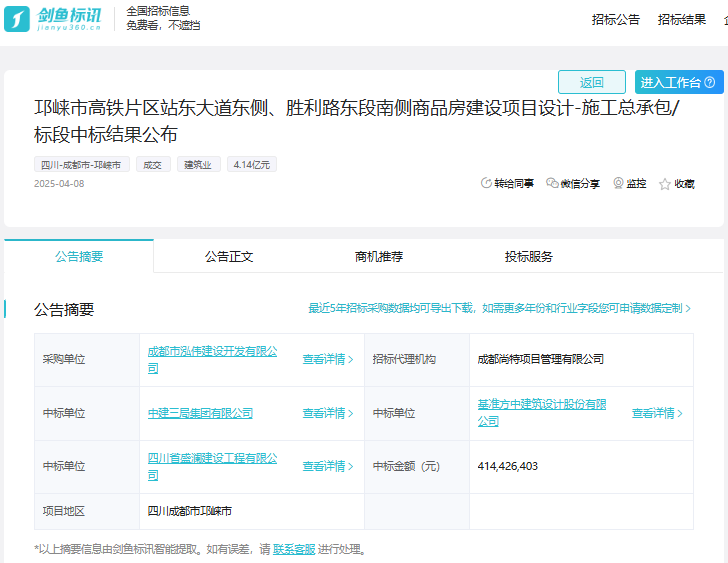Switch to the 公告正文 tab
The width and height of the screenshot is (728, 563).
click(229, 256)
